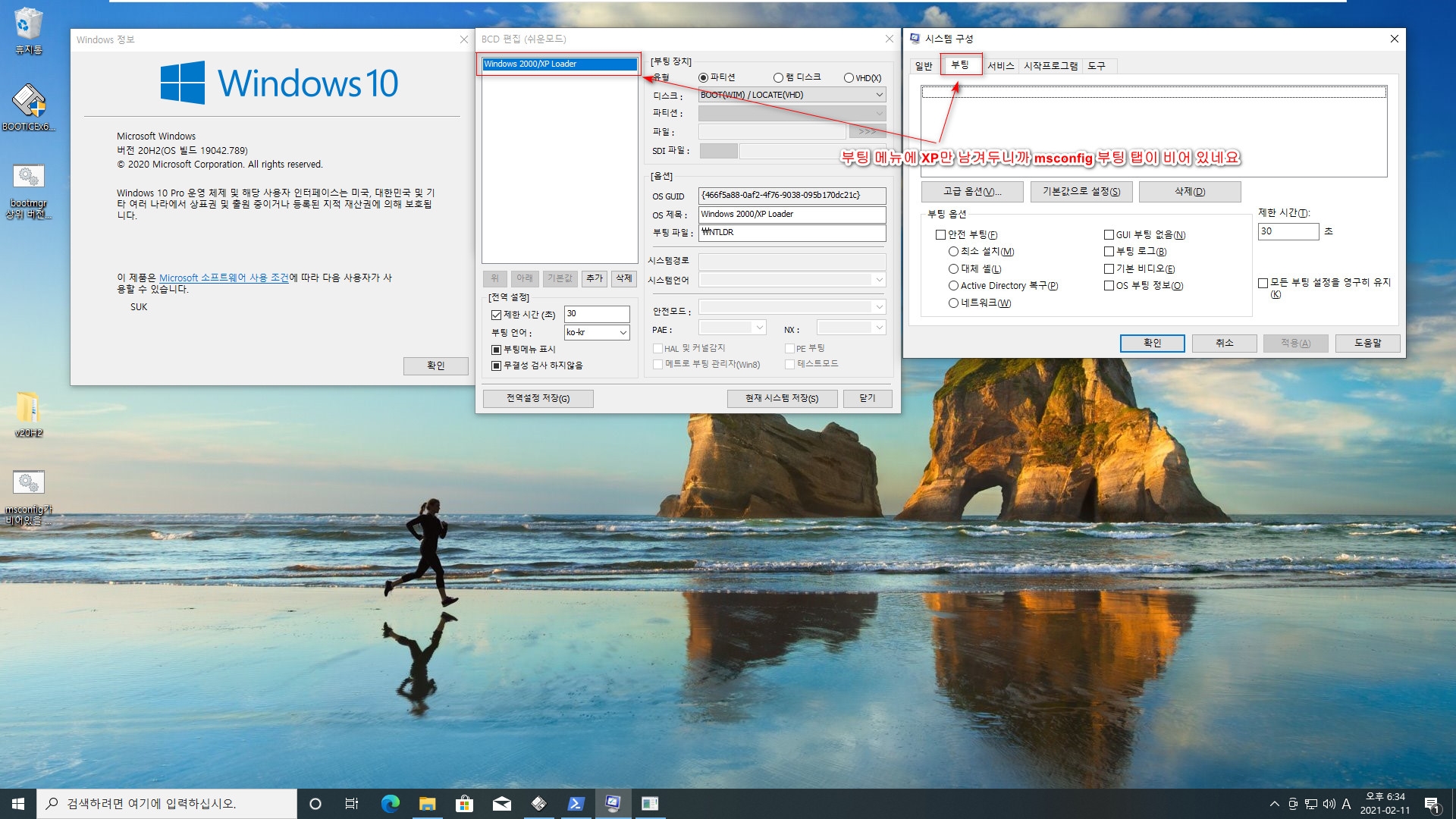Screen dimensions: 1456x819
Task: Click Set as default button in msconfig
Action: tap(1081, 192)
